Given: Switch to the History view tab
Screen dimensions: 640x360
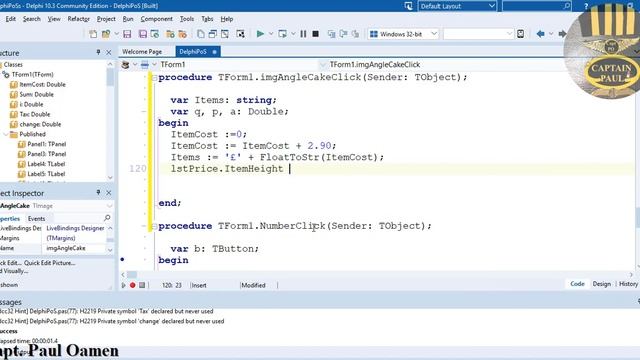Looking at the screenshot, I should point(628,284).
